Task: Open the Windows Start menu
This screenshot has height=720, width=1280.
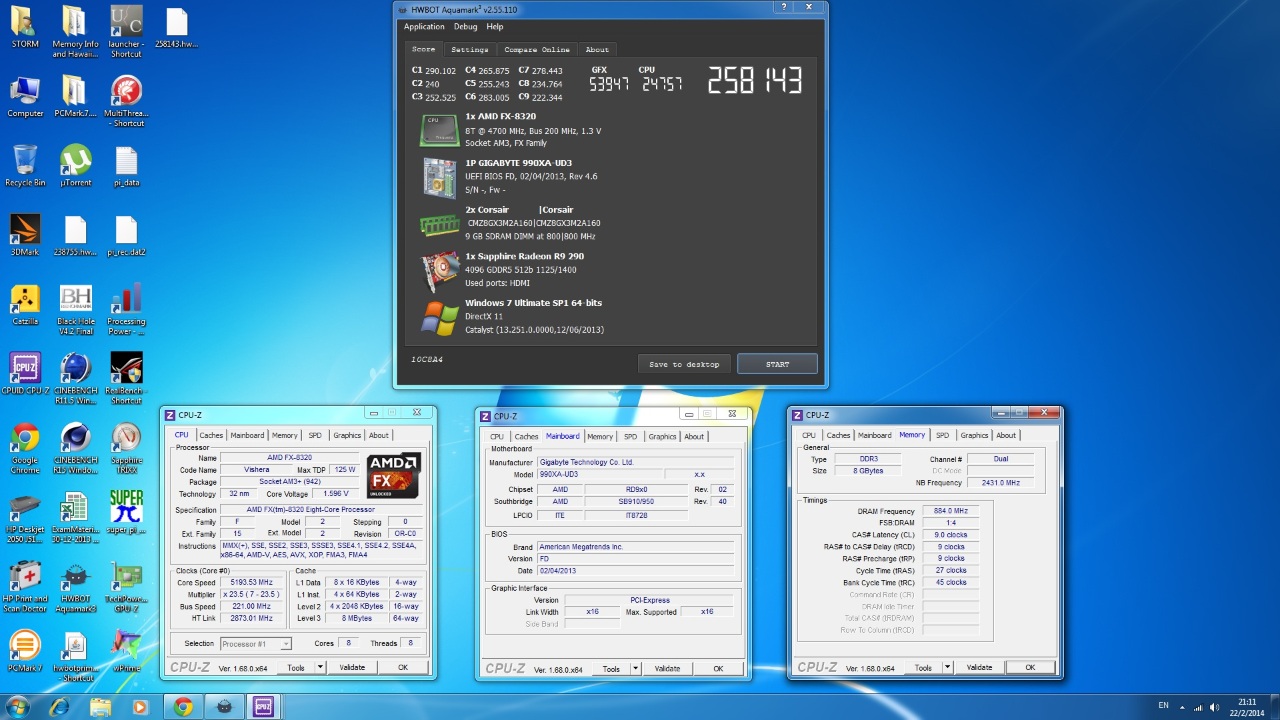Action: click(17, 707)
